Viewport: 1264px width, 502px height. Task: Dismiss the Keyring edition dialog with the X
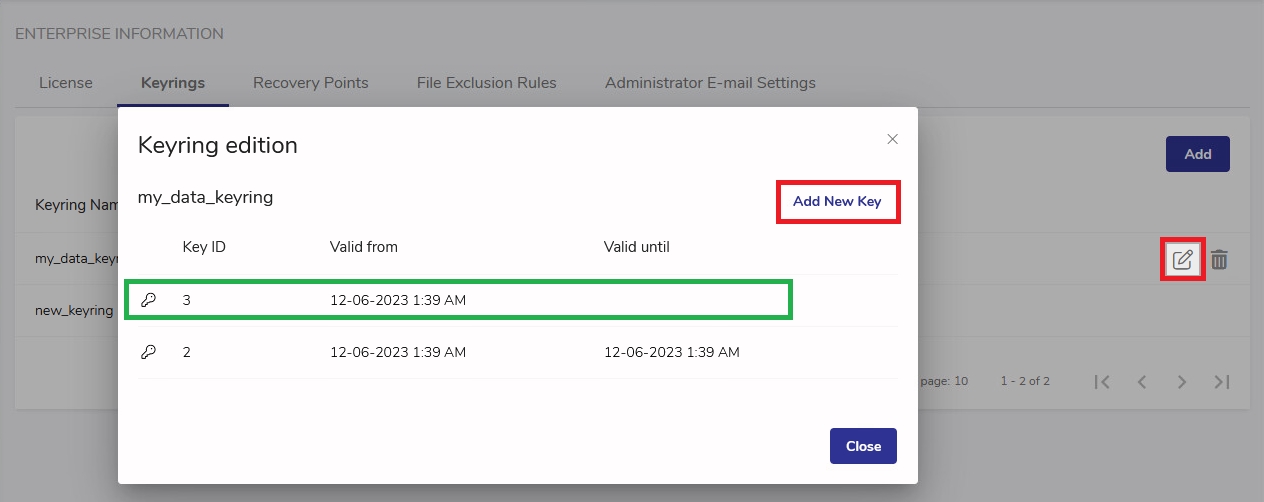892,139
